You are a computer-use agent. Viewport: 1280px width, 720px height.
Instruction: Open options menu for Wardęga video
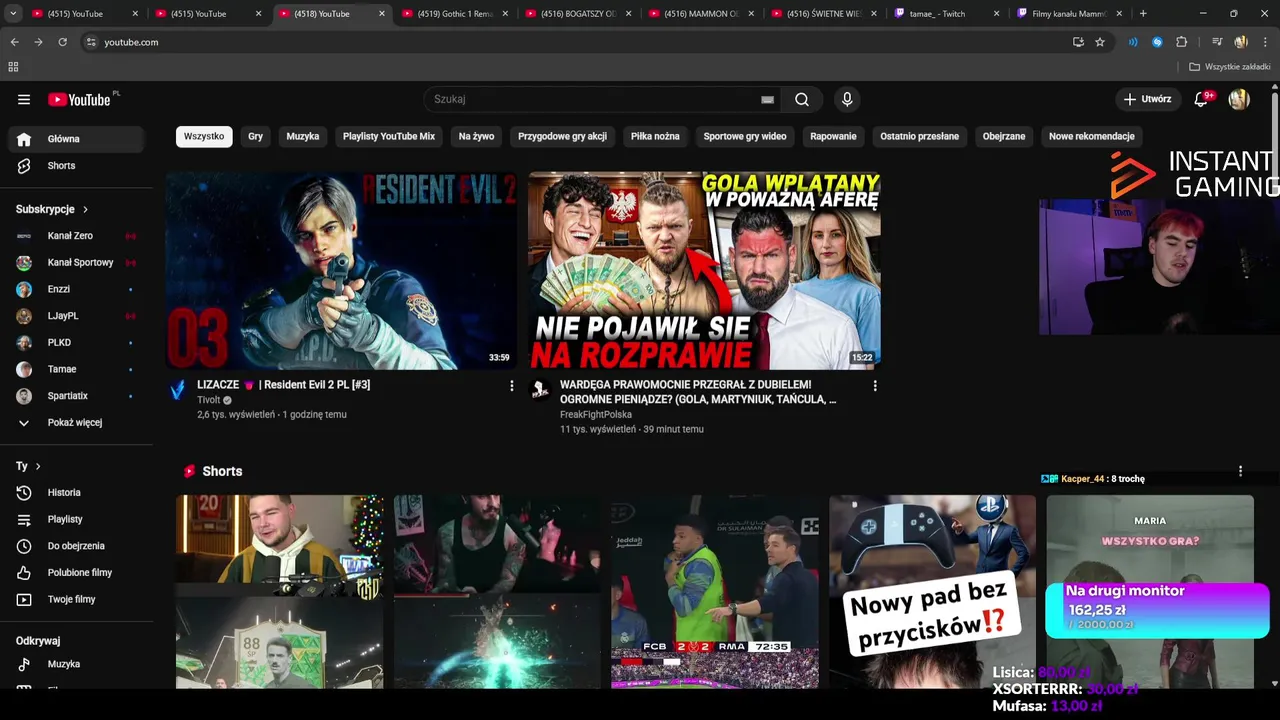[875, 386]
